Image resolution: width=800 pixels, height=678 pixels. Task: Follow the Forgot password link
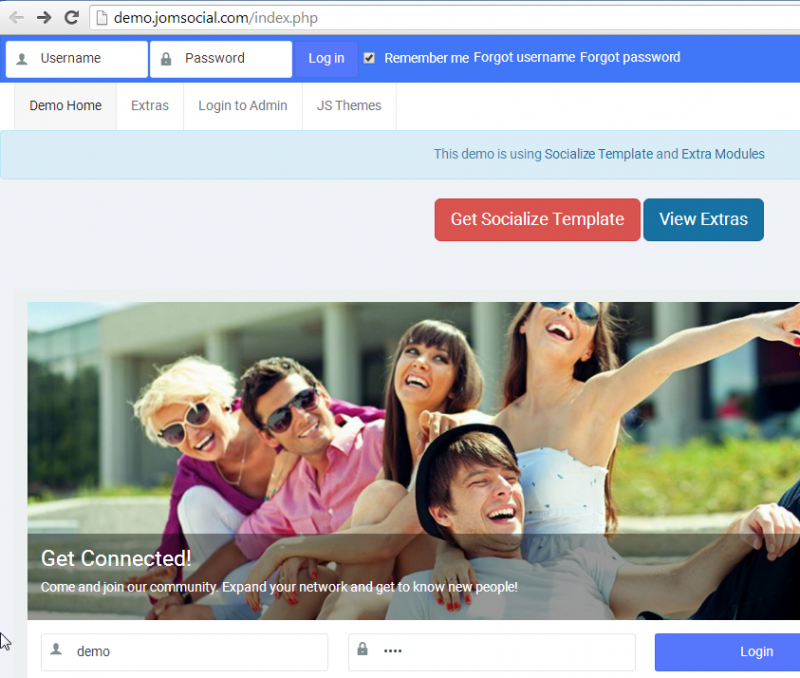[x=630, y=58]
